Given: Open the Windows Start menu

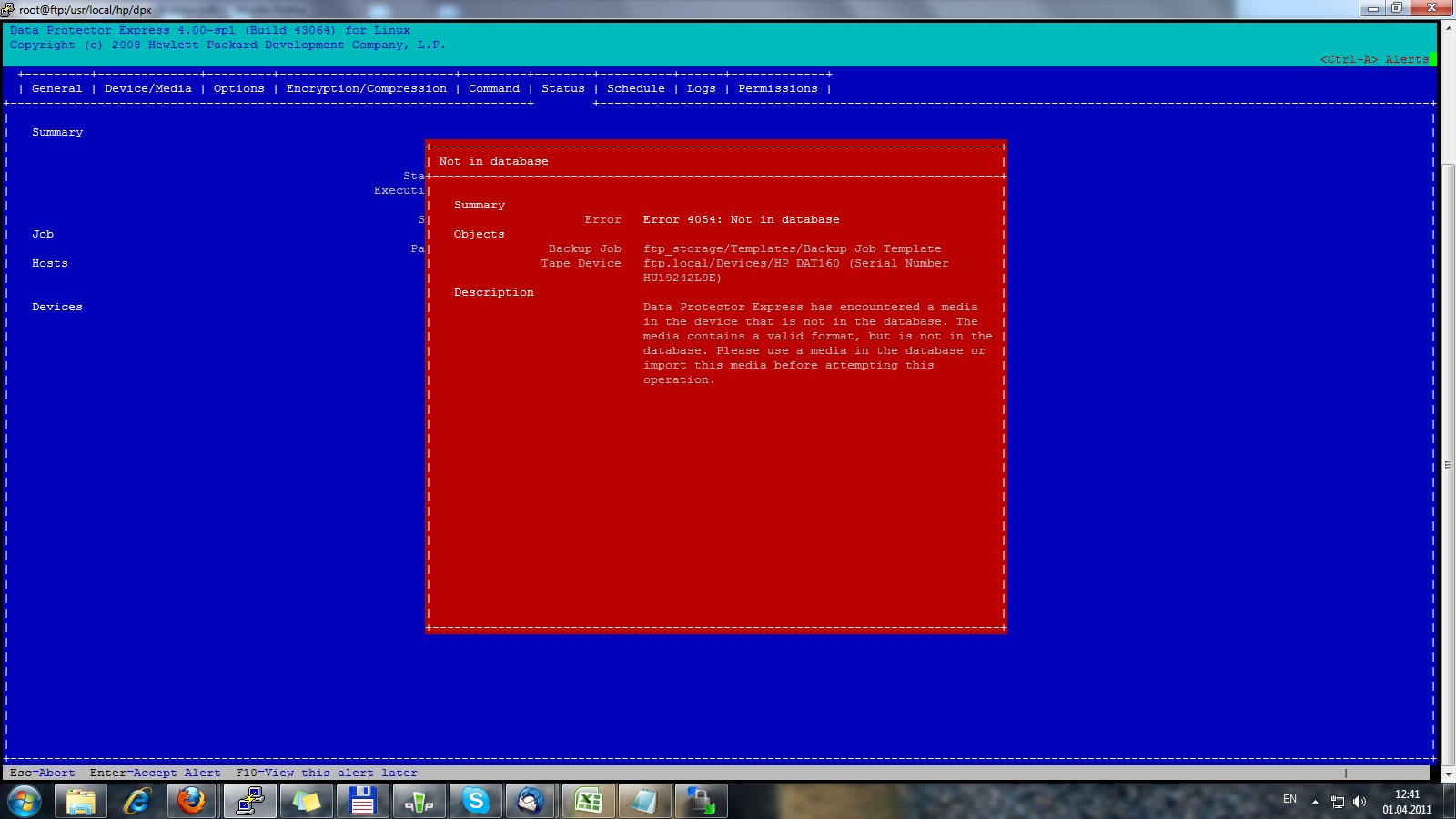Looking at the screenshot, I should click(x=25, y=802).
